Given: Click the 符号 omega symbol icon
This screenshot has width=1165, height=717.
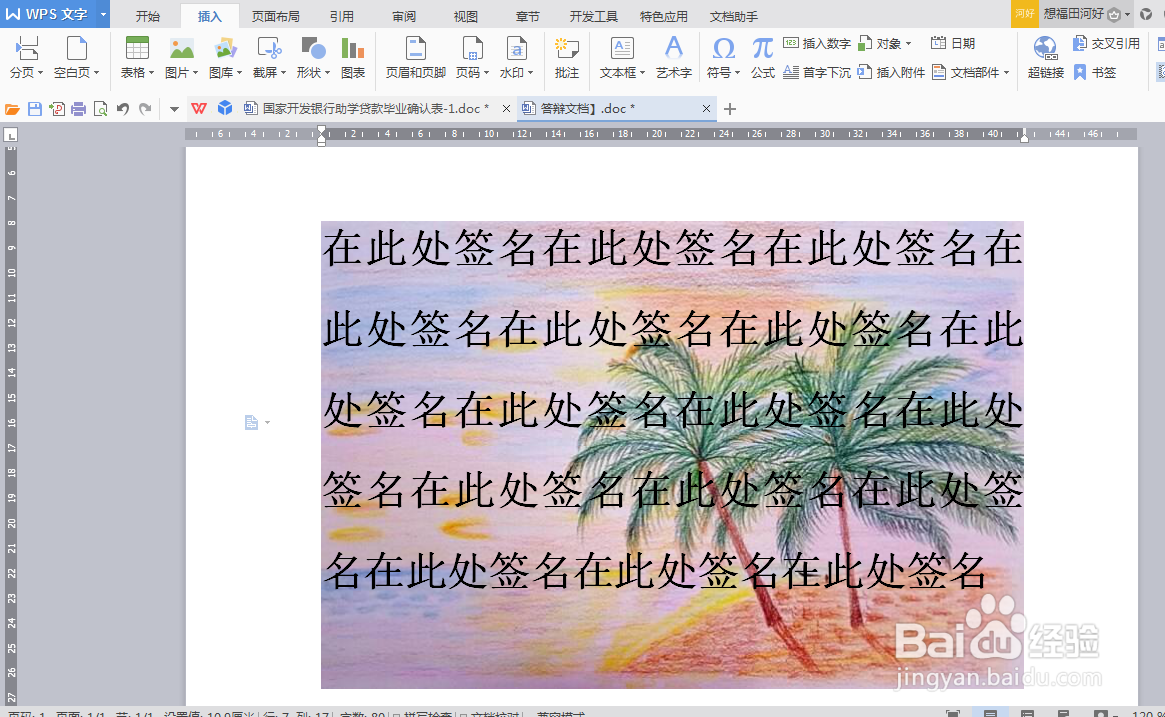Looking at the screenshot, I should (723, 49).
